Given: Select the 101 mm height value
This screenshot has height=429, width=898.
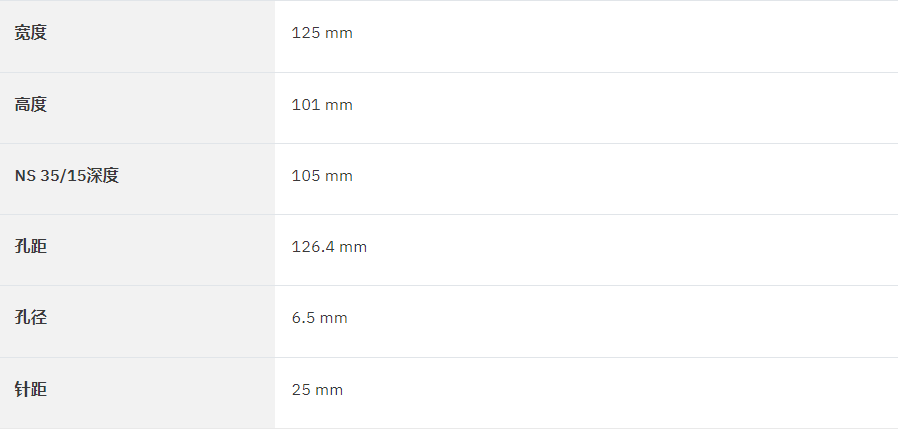Looking at the screenshot, I should click(x=322, y=105).
